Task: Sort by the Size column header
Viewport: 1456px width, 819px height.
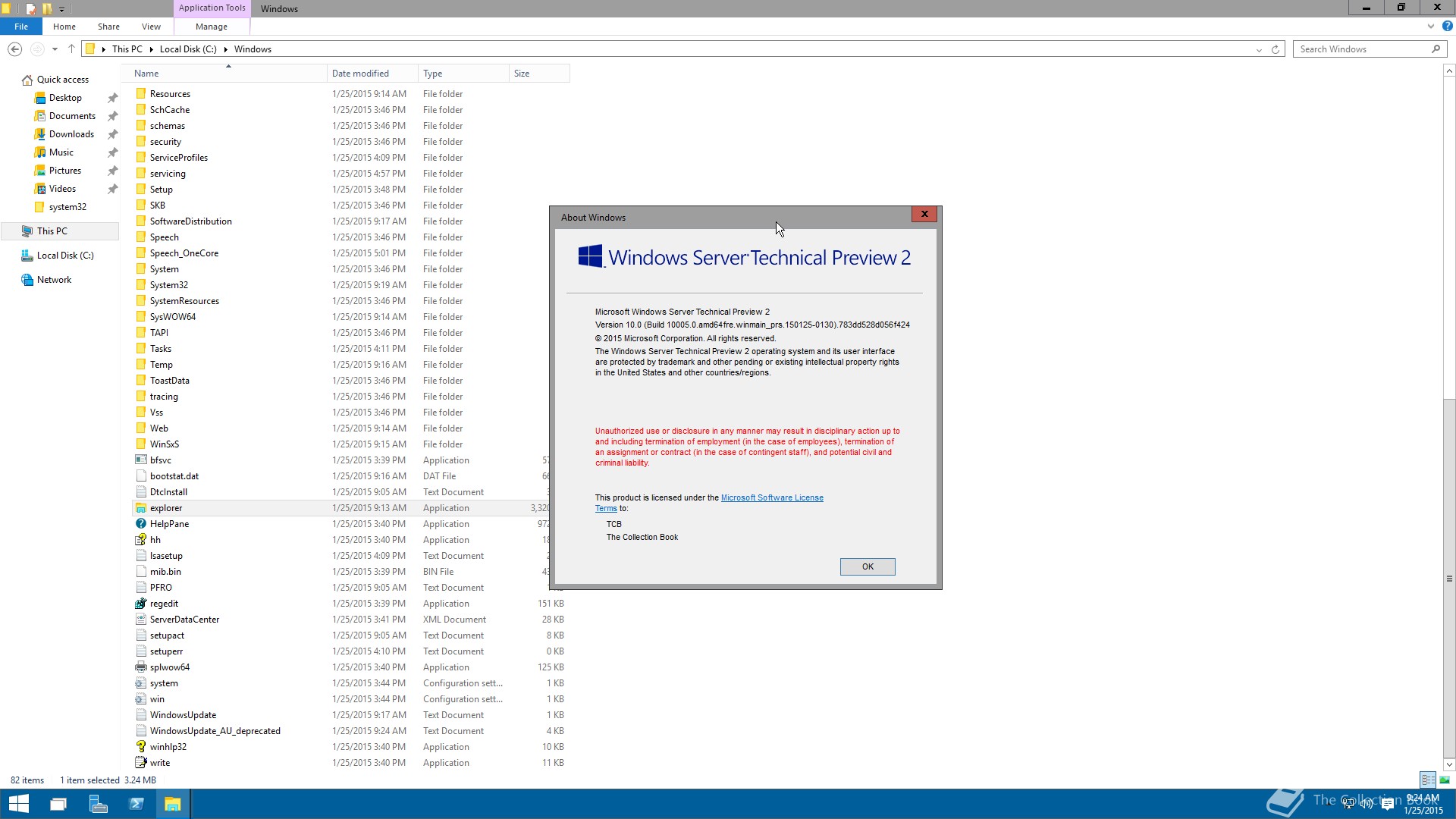Action: (x=539, y=74)
